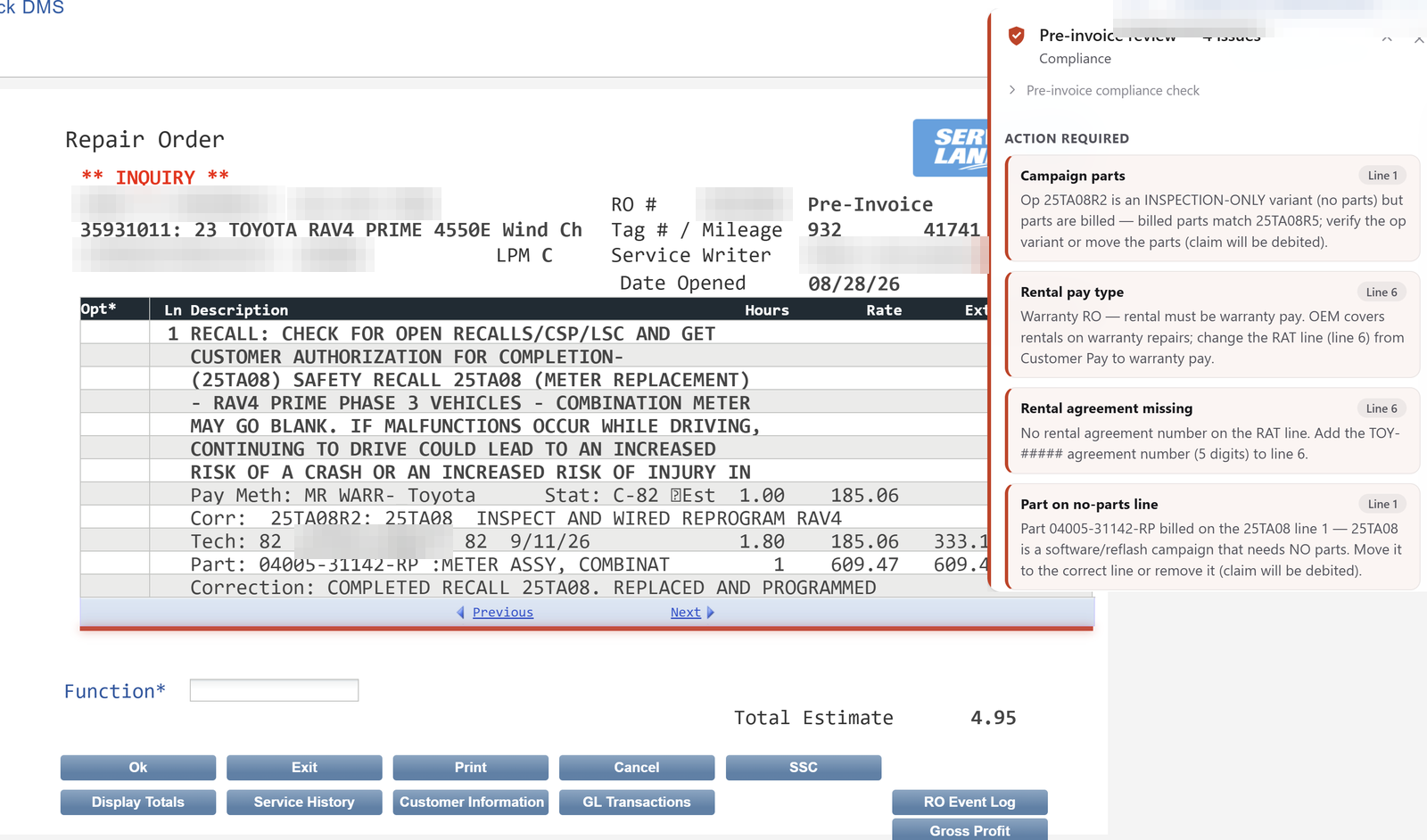Click the service lane logo image
Viewport: 1427px width, 840px height.
click(951, 148)
